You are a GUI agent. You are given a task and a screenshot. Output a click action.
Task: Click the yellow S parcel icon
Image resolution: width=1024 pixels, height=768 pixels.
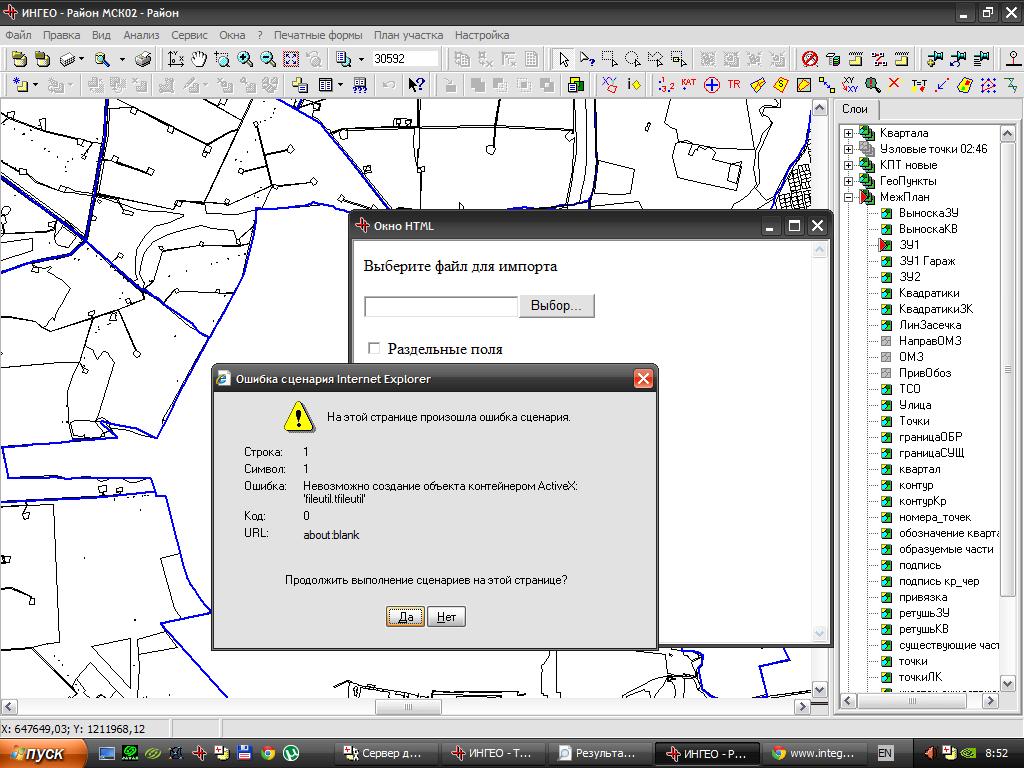click(x=780, y=84)
